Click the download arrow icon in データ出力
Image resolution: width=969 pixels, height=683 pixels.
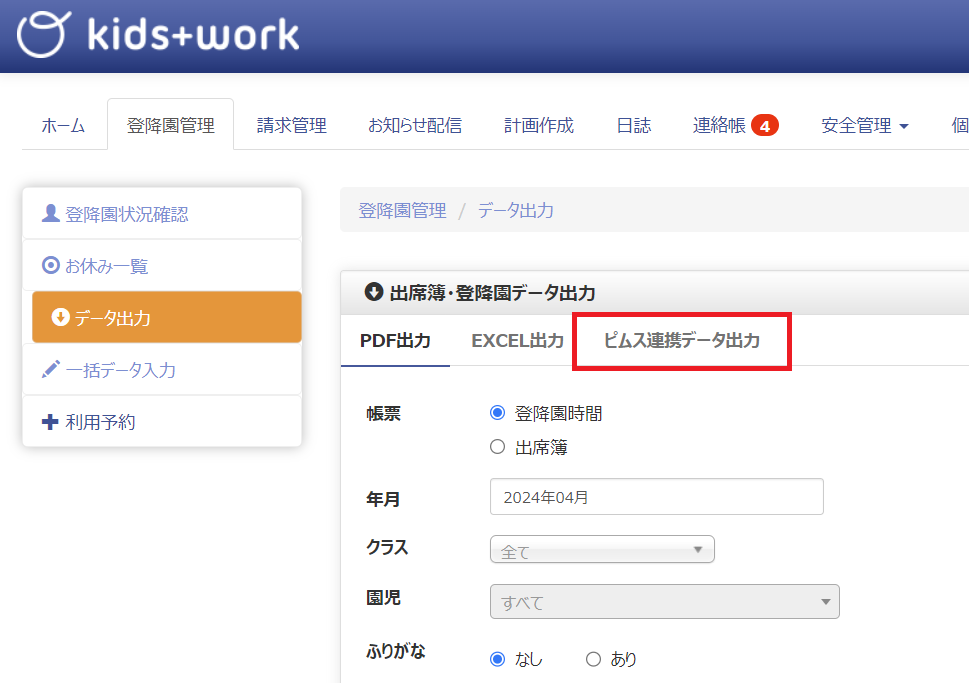[x=60, y=317]
